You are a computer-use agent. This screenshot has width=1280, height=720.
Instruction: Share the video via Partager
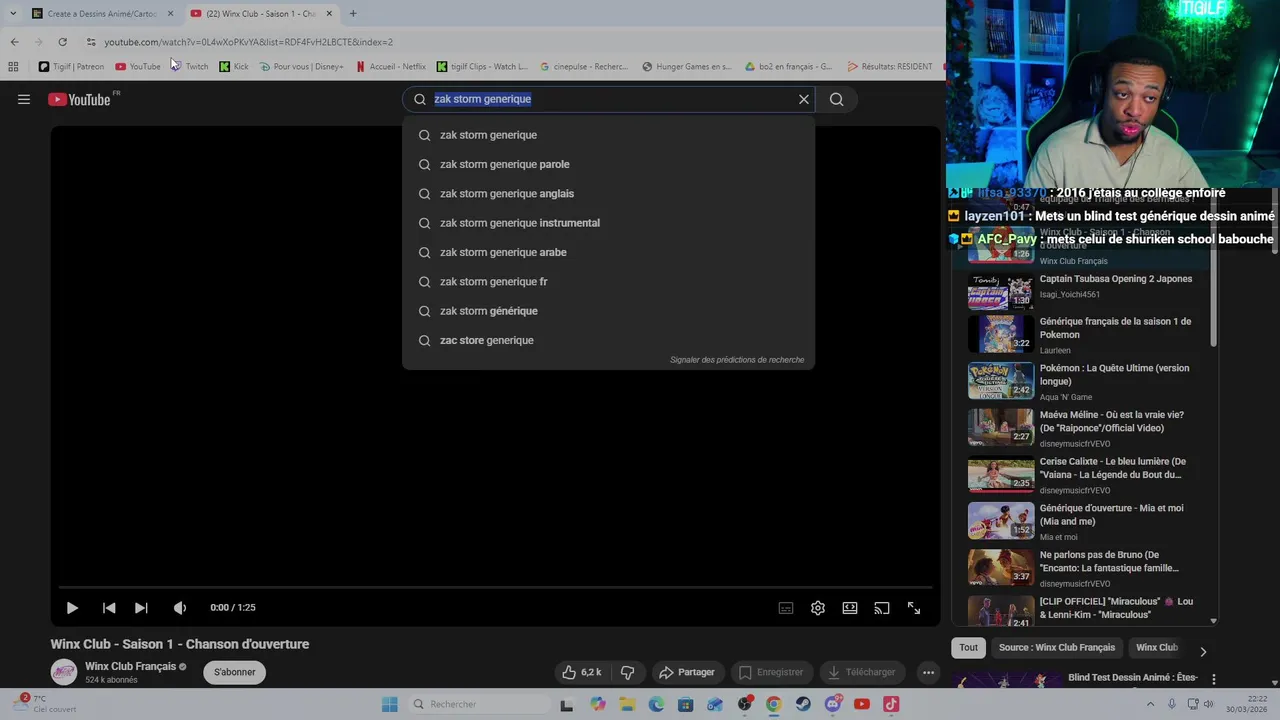pyautogui.click(x=686, y=672)
